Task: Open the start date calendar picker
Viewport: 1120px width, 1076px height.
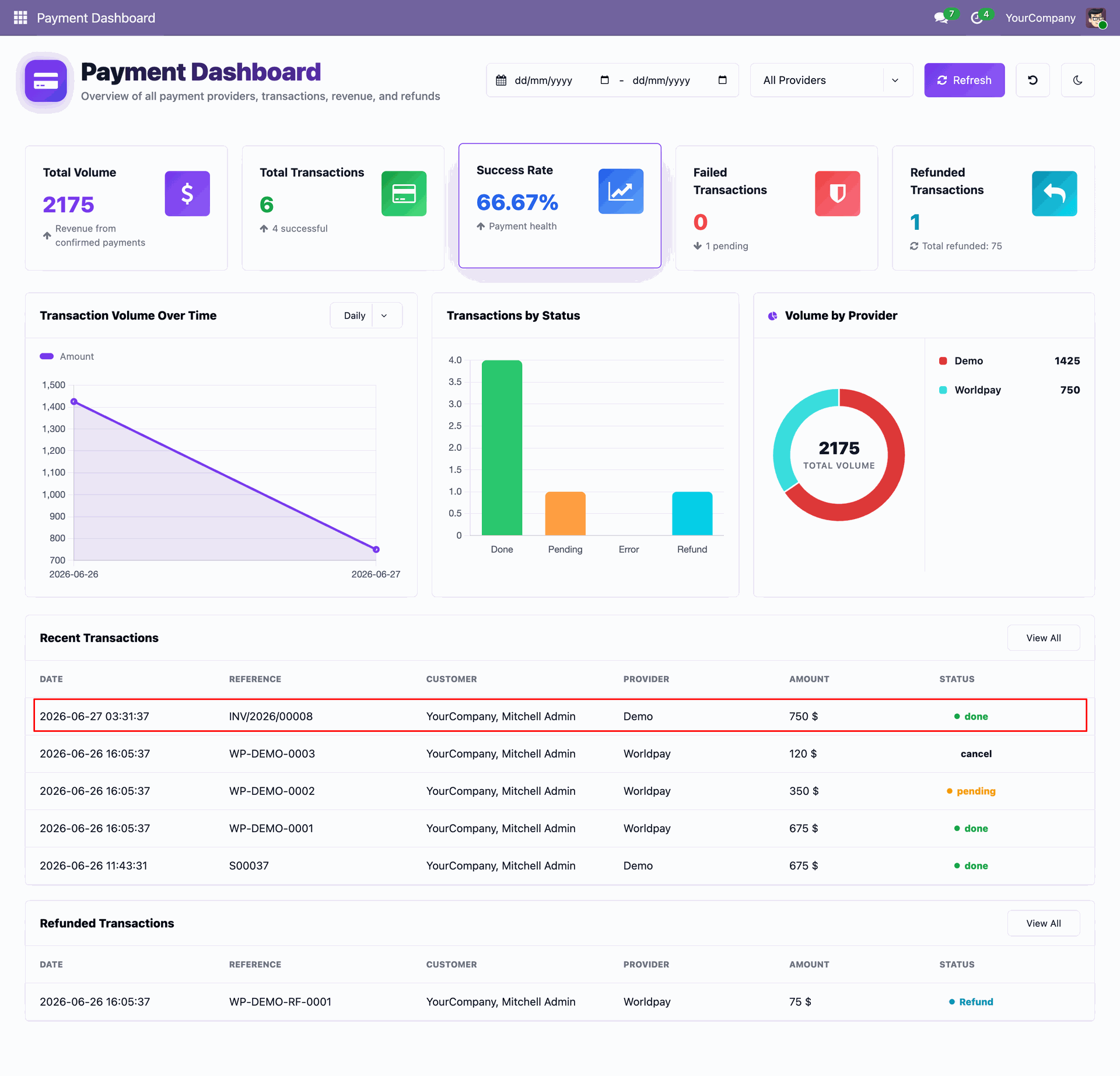Action: click(x=604, y=80)
